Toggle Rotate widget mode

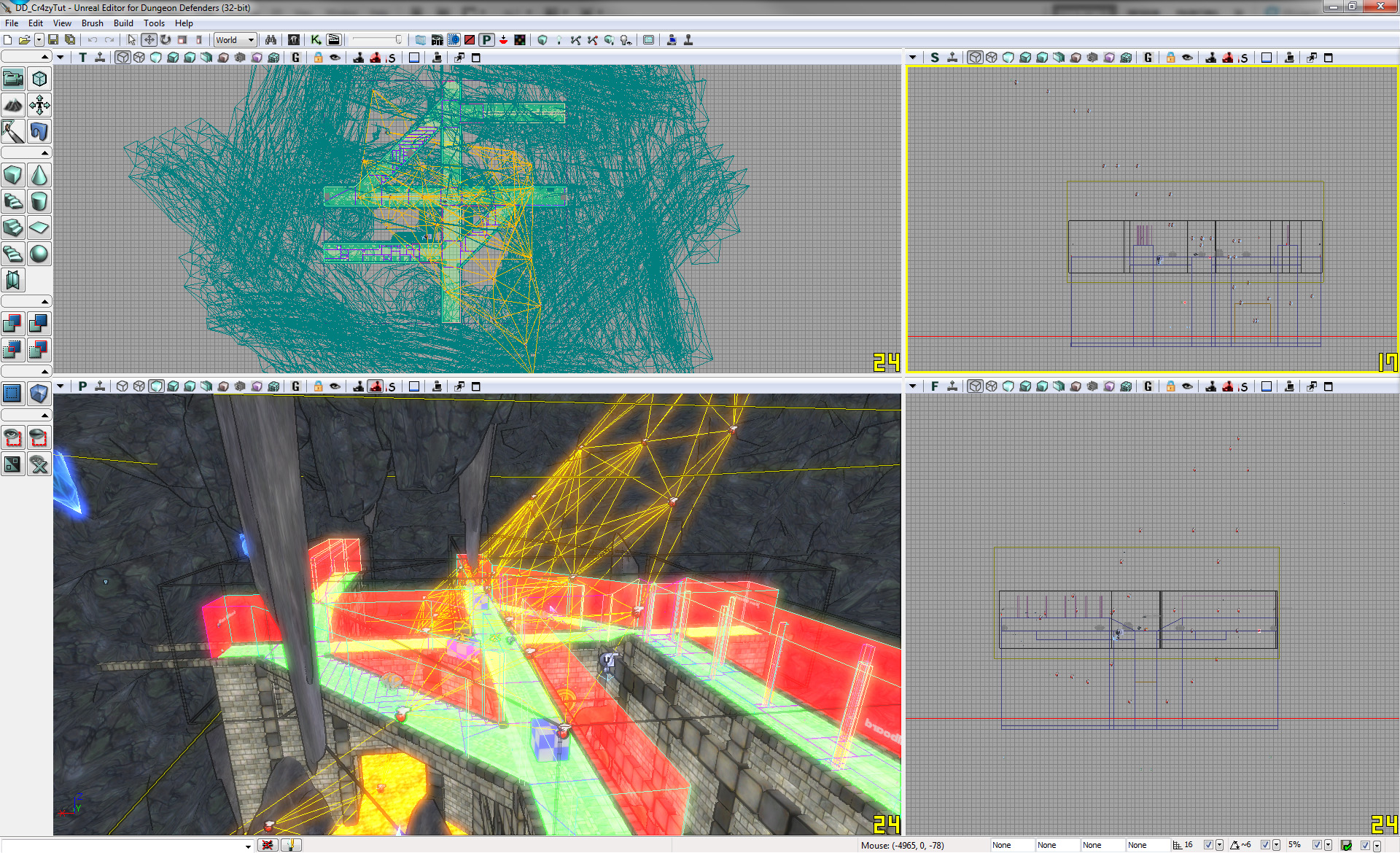pos(166,40)
